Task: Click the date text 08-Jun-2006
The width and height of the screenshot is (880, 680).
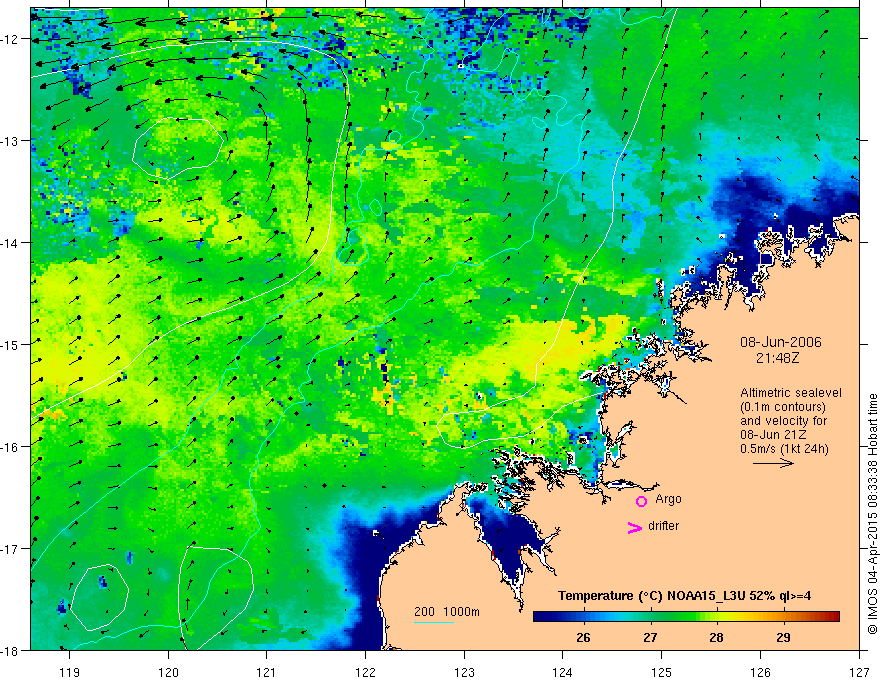Action: [x=781, y=342]
